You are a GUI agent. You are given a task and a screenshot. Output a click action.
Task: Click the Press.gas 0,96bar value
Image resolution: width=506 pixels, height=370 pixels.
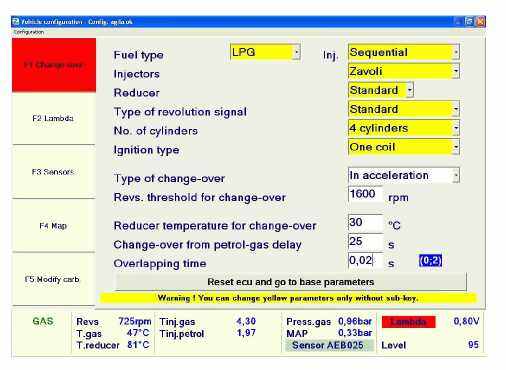[355, 321]
